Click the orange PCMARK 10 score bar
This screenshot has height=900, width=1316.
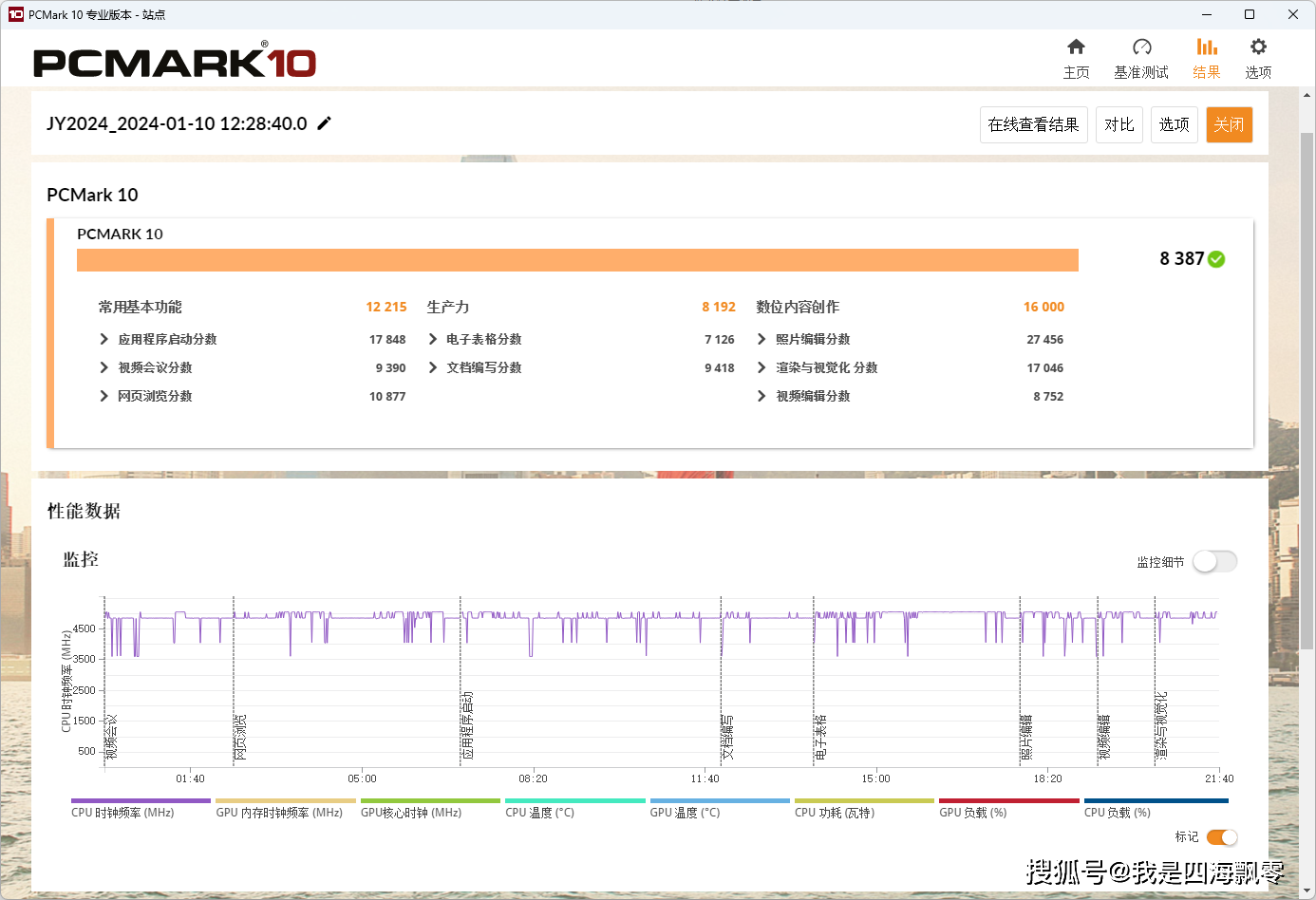[577, 260]
